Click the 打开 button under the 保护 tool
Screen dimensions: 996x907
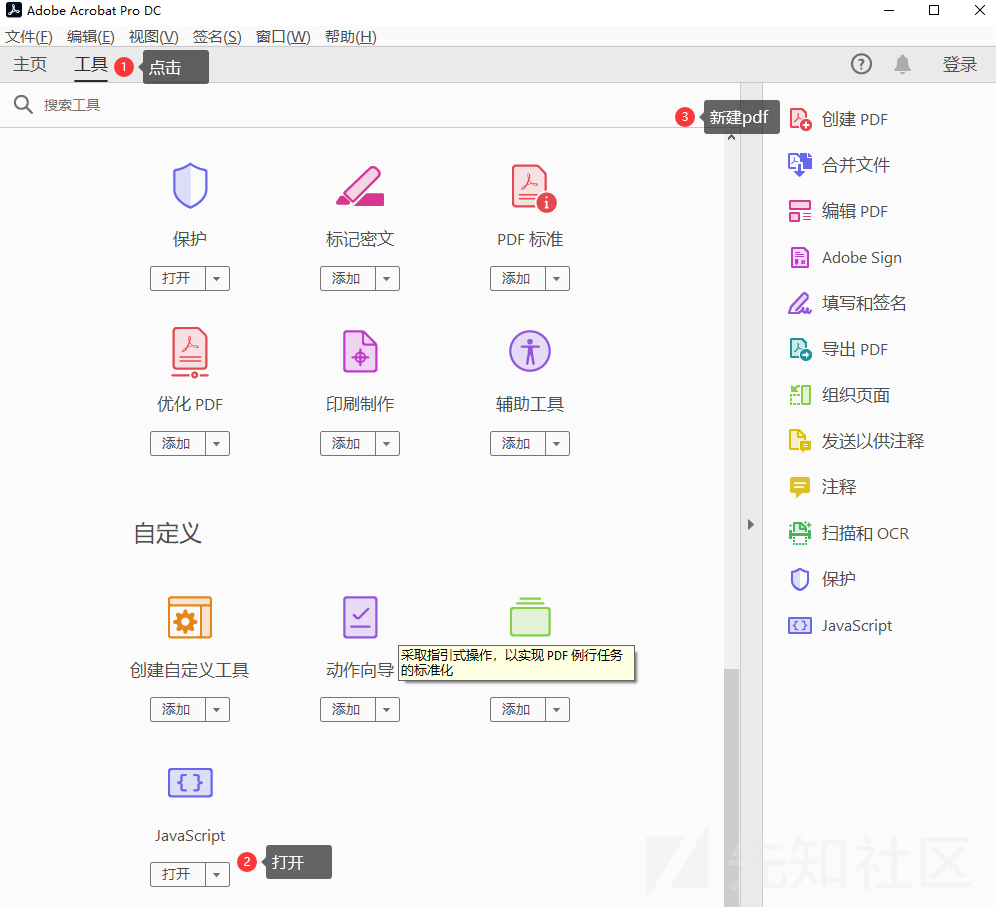coord(178,279)
